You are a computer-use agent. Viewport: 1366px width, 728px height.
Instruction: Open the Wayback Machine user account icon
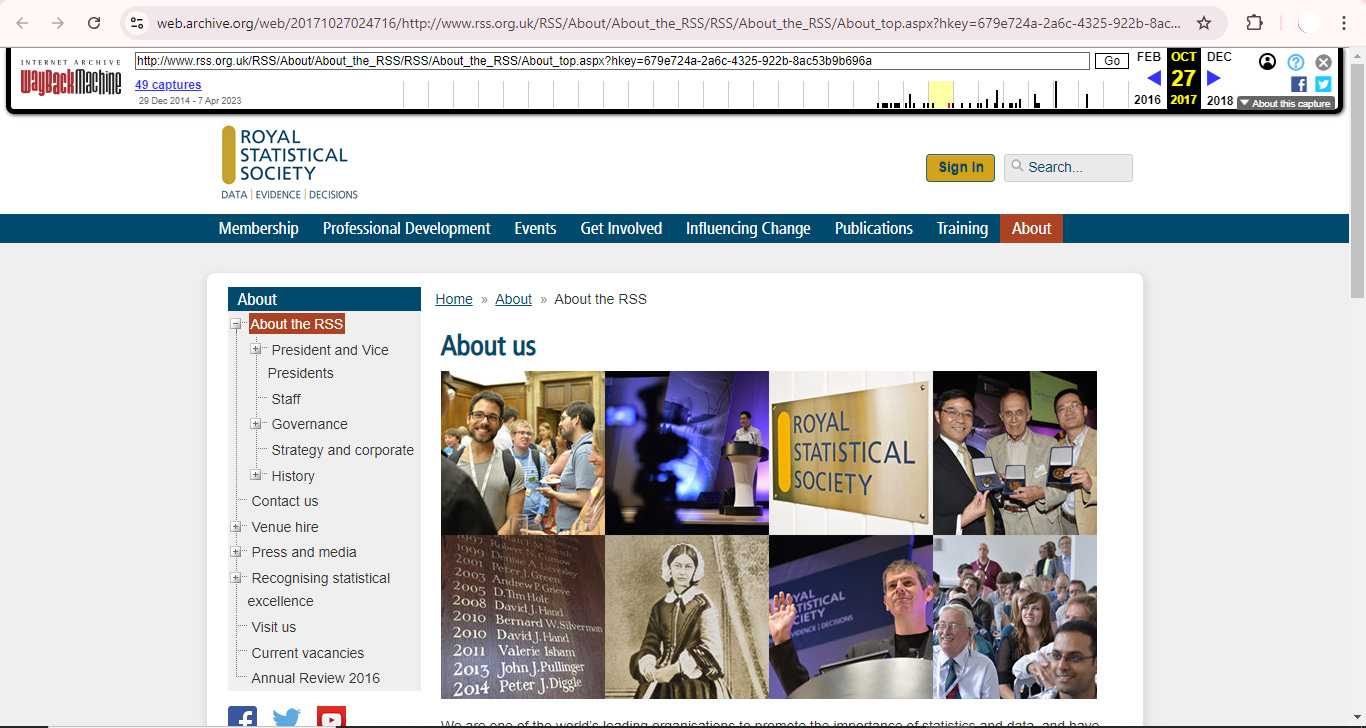tap(1267, 62)
